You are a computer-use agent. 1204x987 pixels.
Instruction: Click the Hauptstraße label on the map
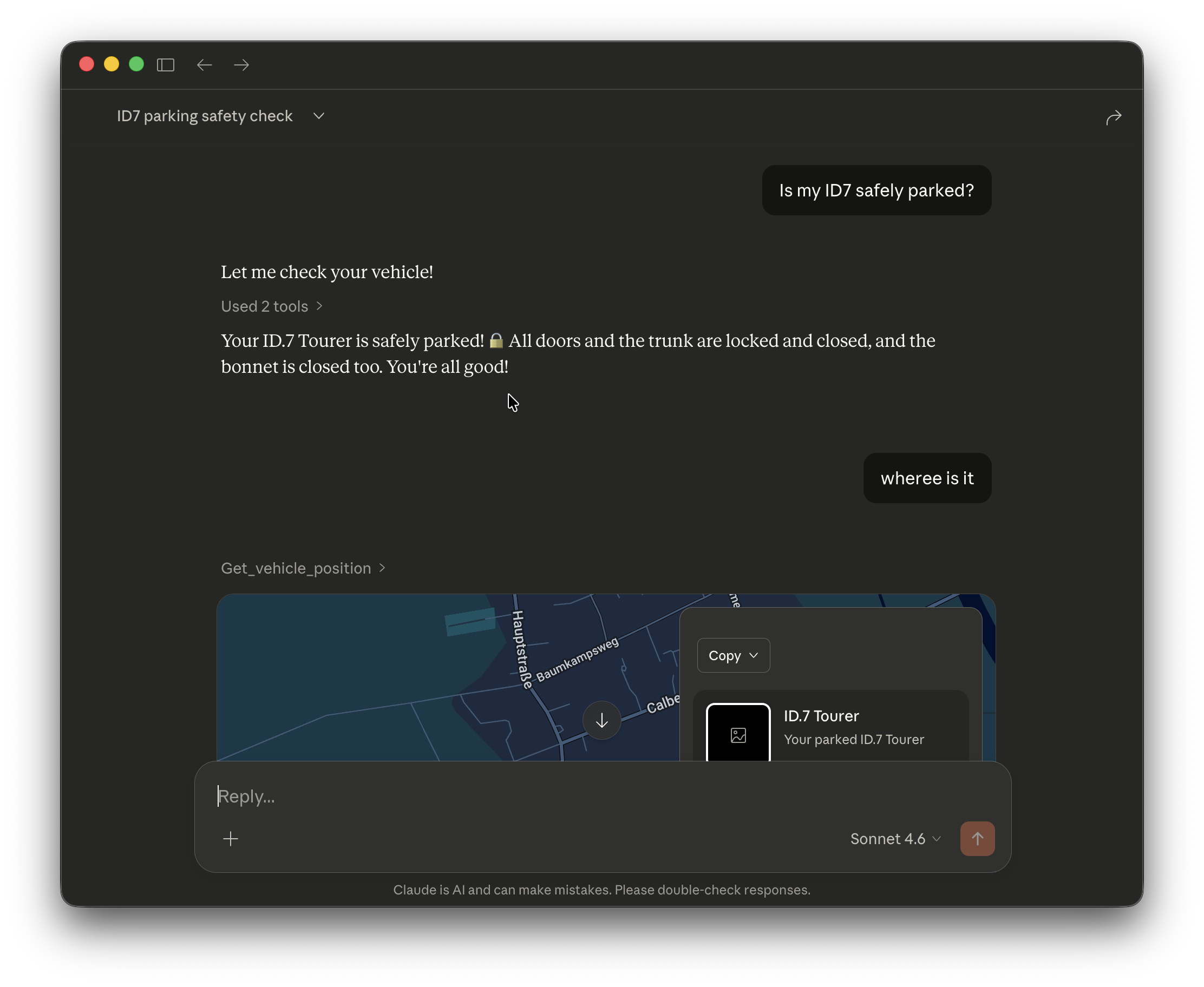click(521, 650)
